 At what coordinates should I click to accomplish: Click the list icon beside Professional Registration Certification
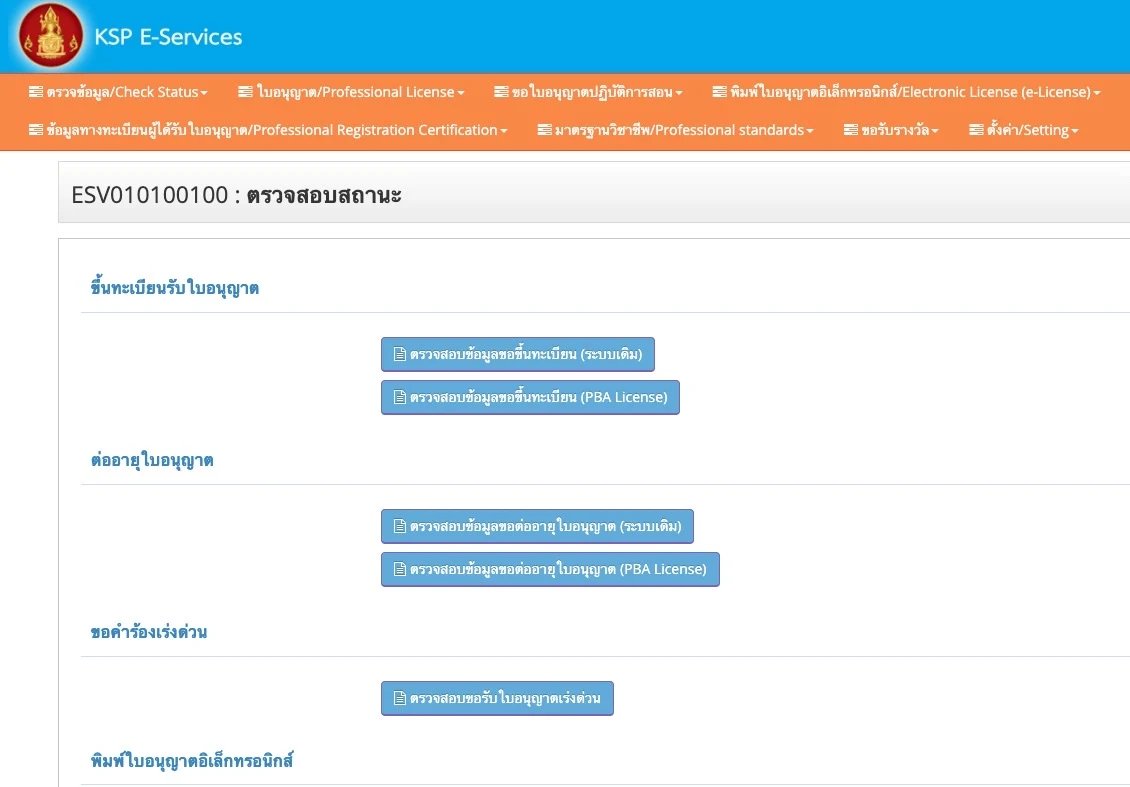coord(35,130)
